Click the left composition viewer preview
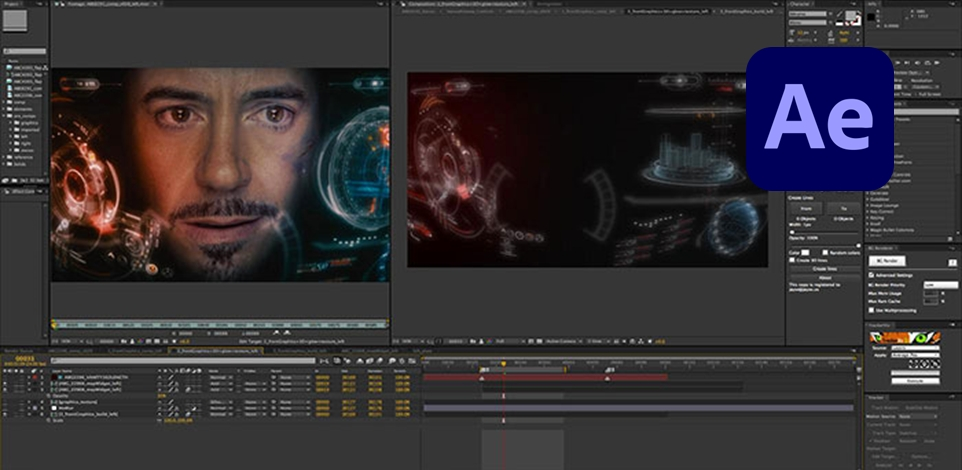Screen dimensions: 962x470 click(x=220, y=174)
